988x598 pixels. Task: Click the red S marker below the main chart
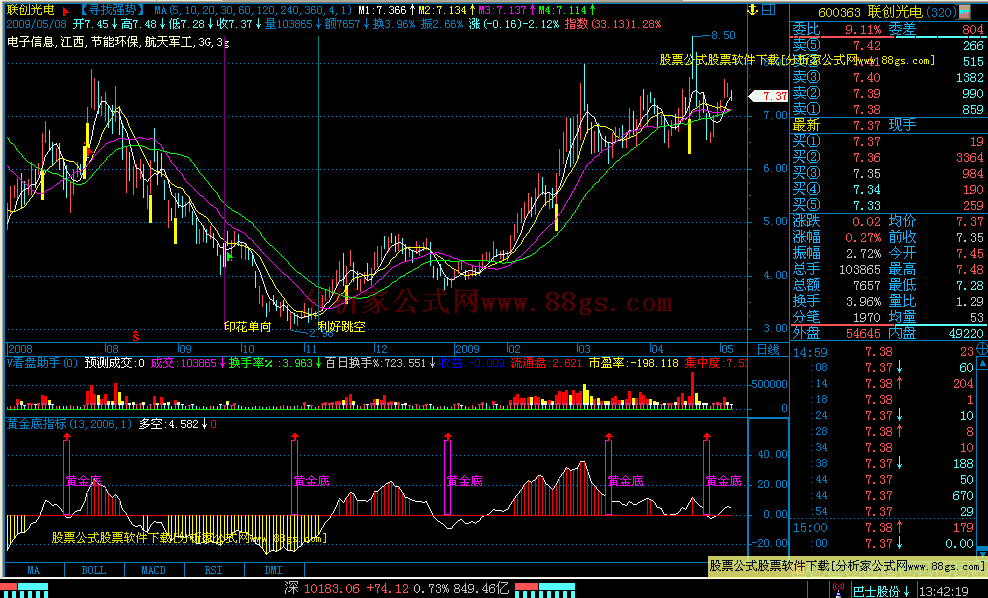135,336
